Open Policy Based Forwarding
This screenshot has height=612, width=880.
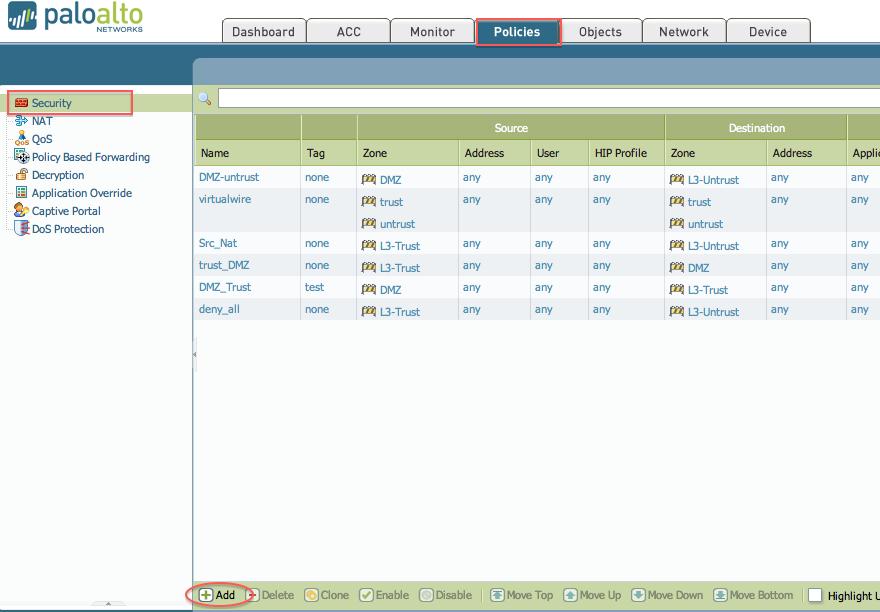91,157
